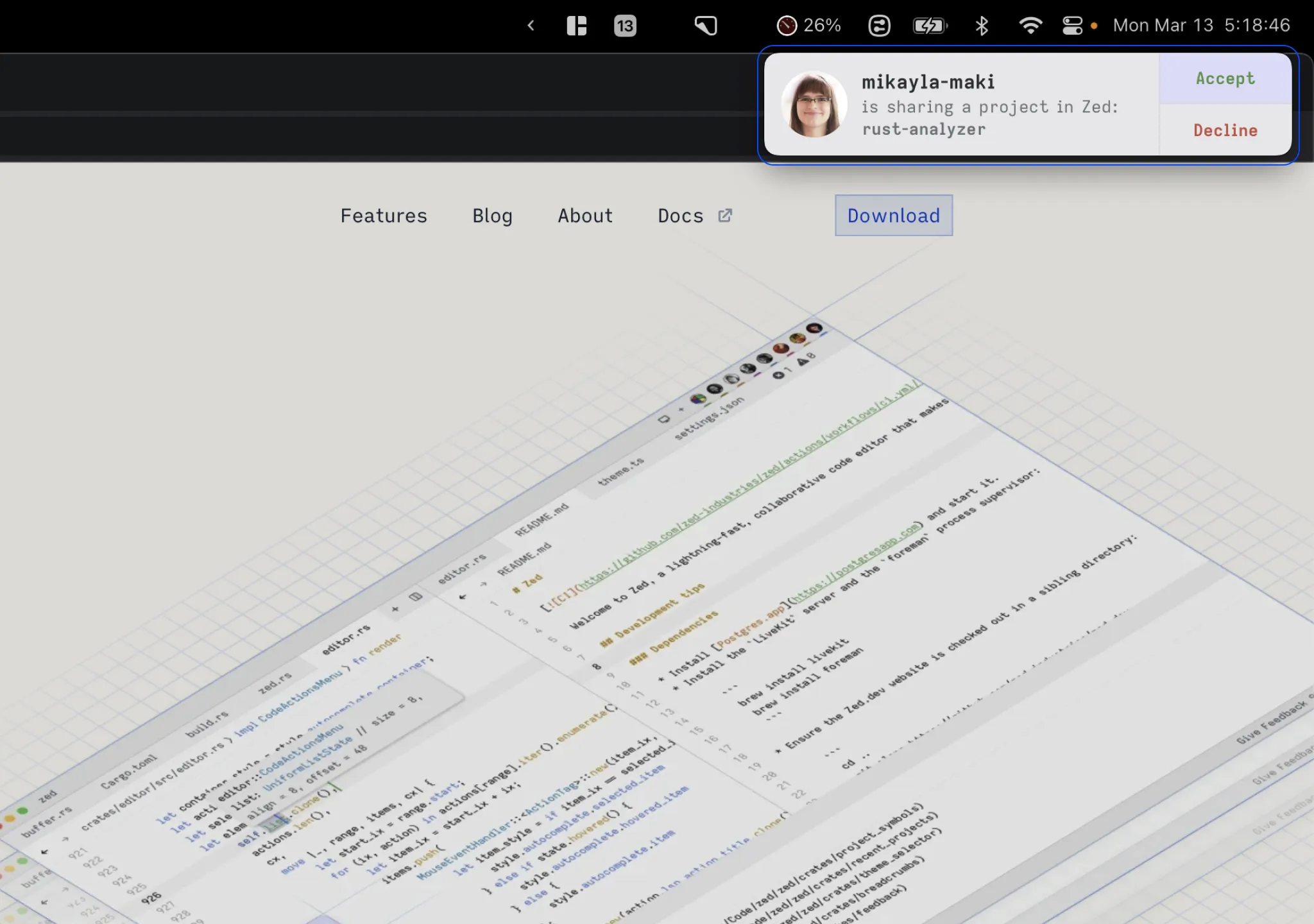Click the date and time clock
This screenshot has width=1314, height=924.
[x=1201, y=26]
